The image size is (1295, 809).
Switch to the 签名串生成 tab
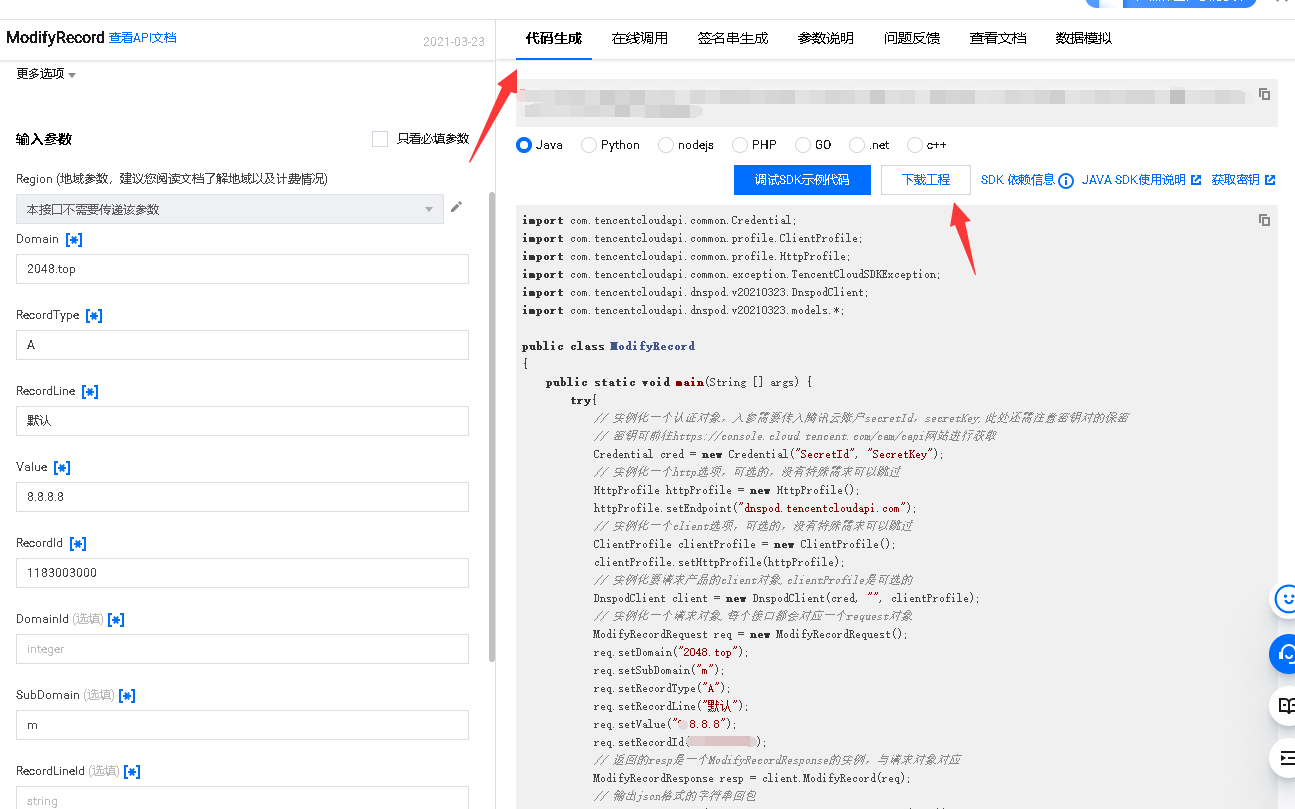coord(733,38)
